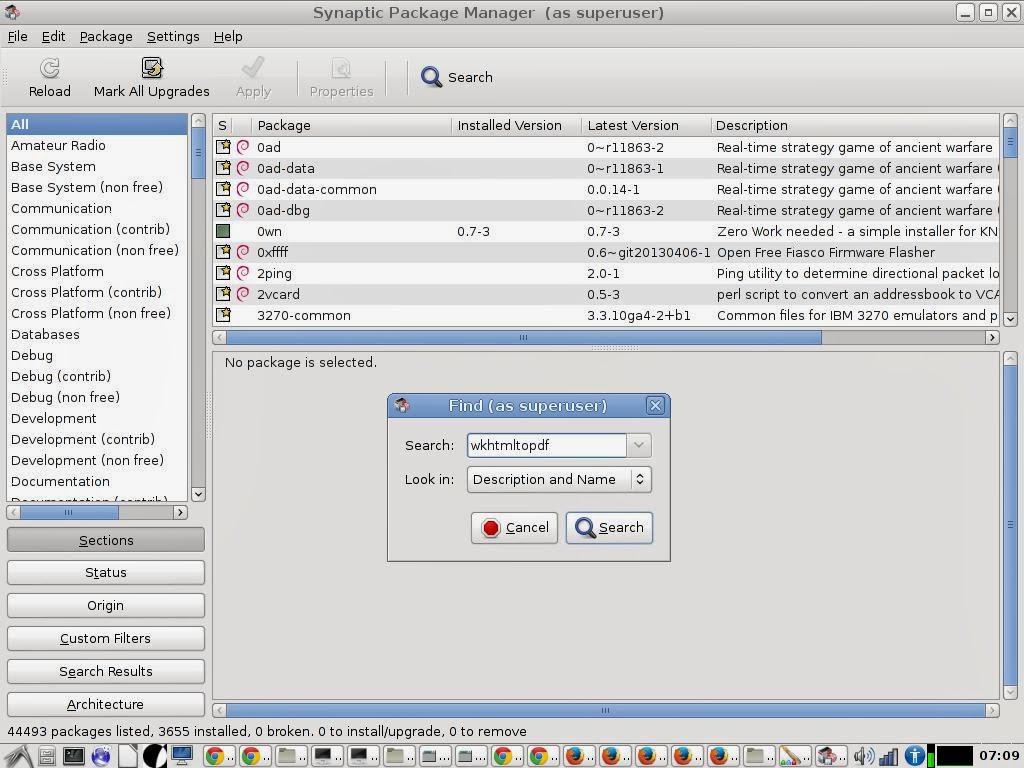1024x768 pixels.
Task: Select Databases section in list
Action: coord(97,334)
